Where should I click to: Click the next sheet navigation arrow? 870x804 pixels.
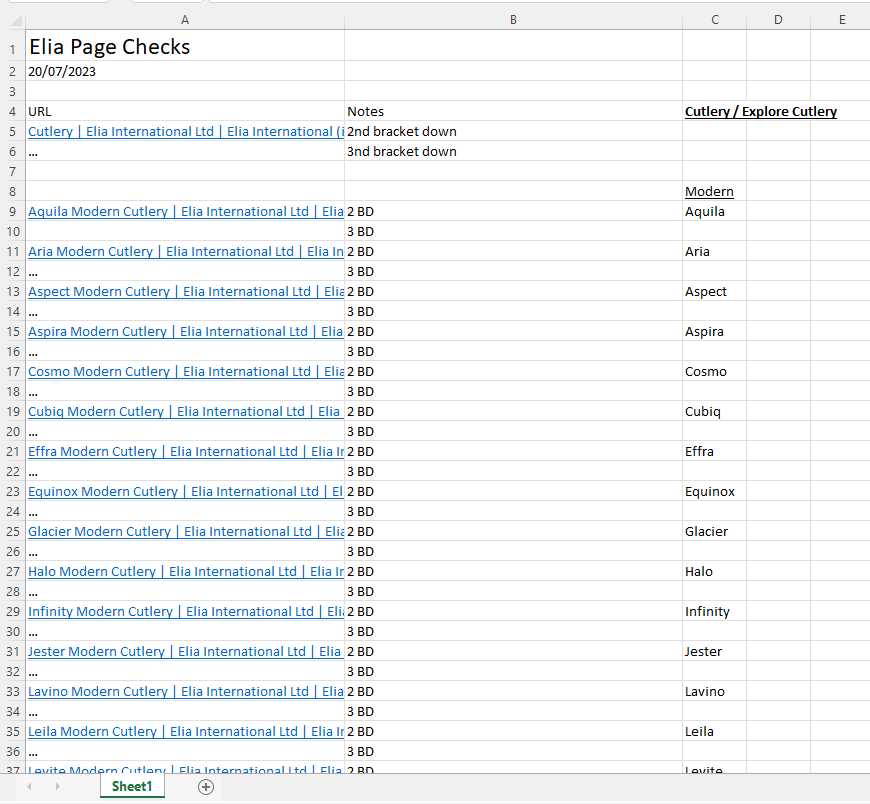click(x=57, y=787)
